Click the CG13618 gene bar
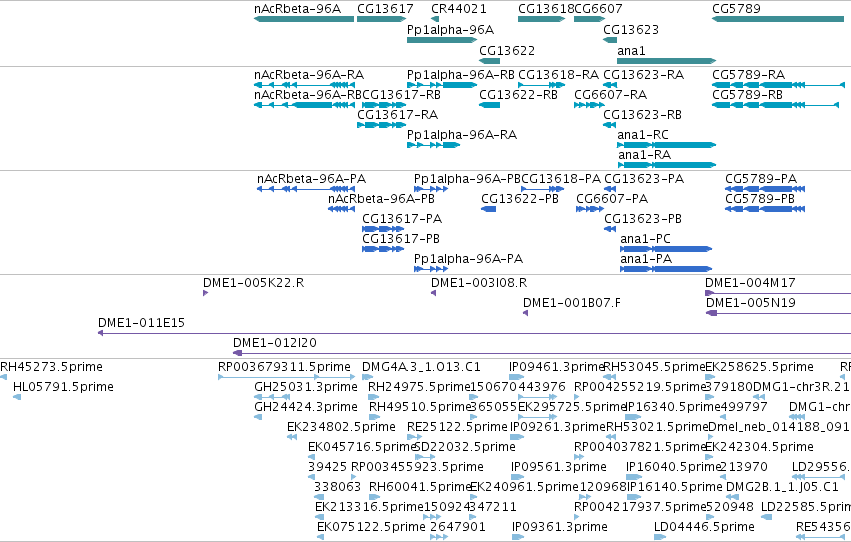The height and width of the screenshot is (542, 851). [542, 19]
